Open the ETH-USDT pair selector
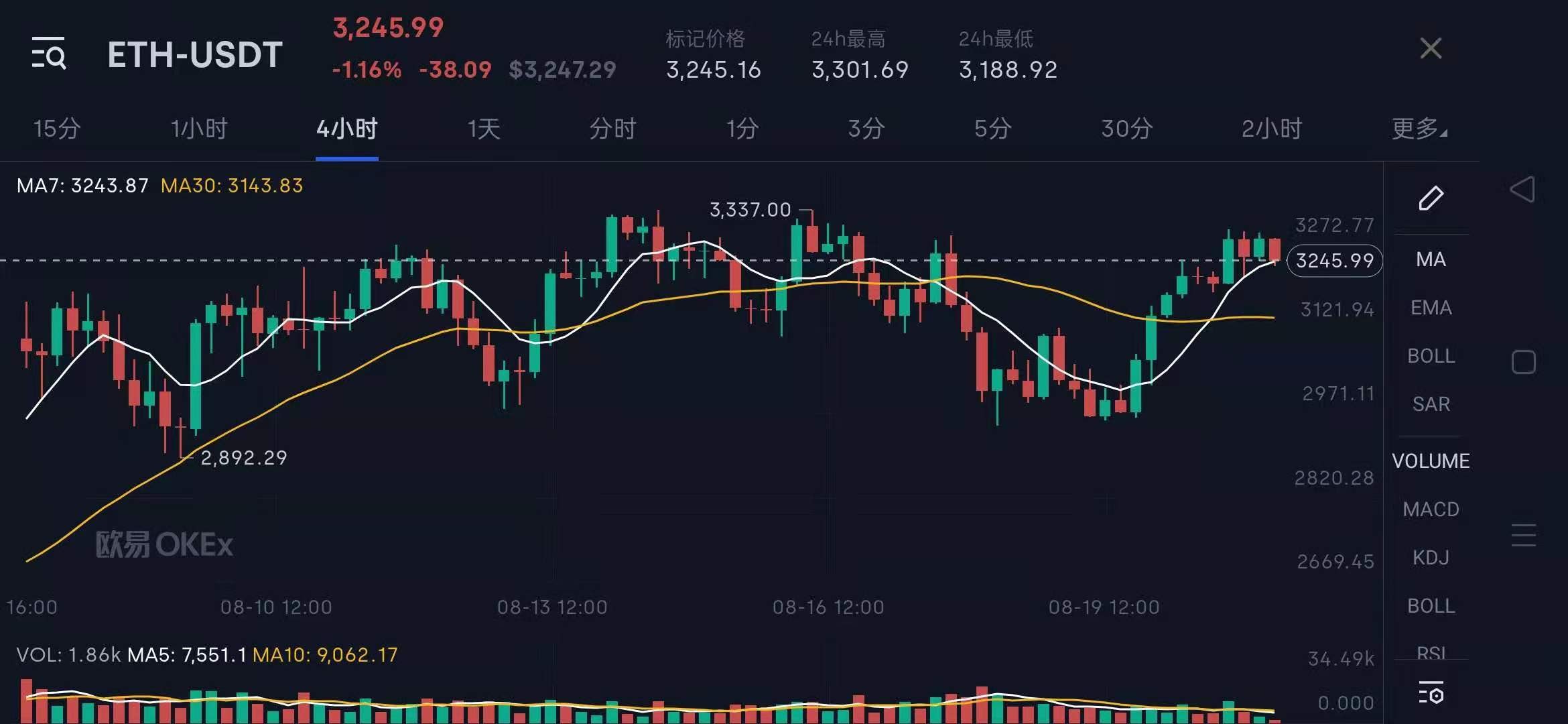 click(195, 55)
